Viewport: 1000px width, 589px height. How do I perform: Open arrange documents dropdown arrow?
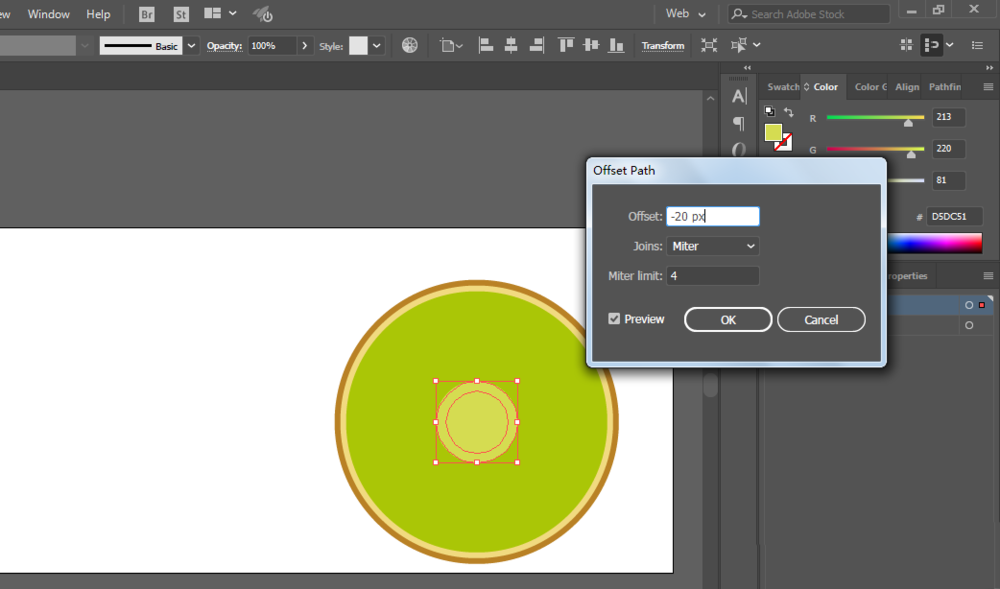coord(233,13)
